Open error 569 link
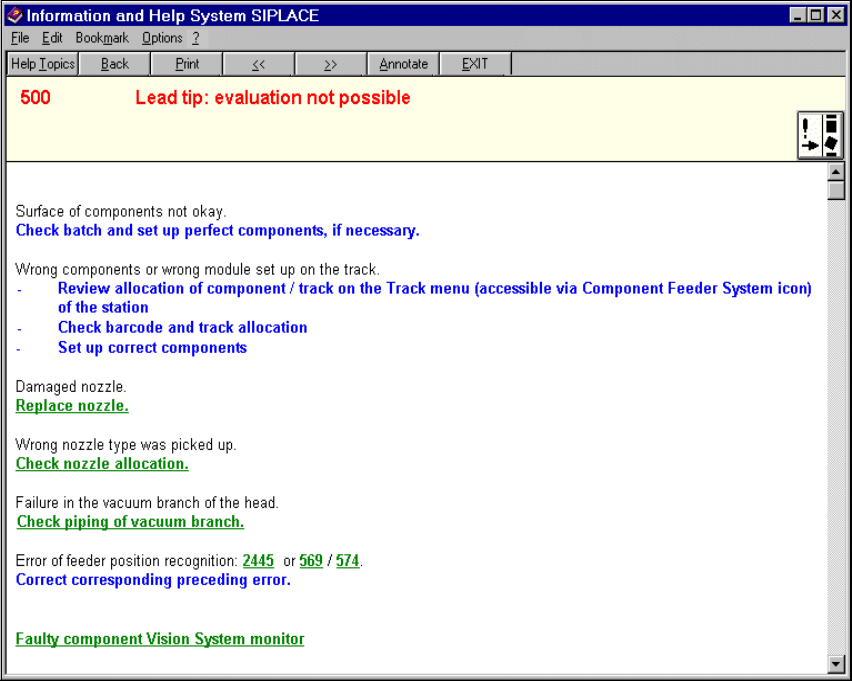 coord(311,560)
